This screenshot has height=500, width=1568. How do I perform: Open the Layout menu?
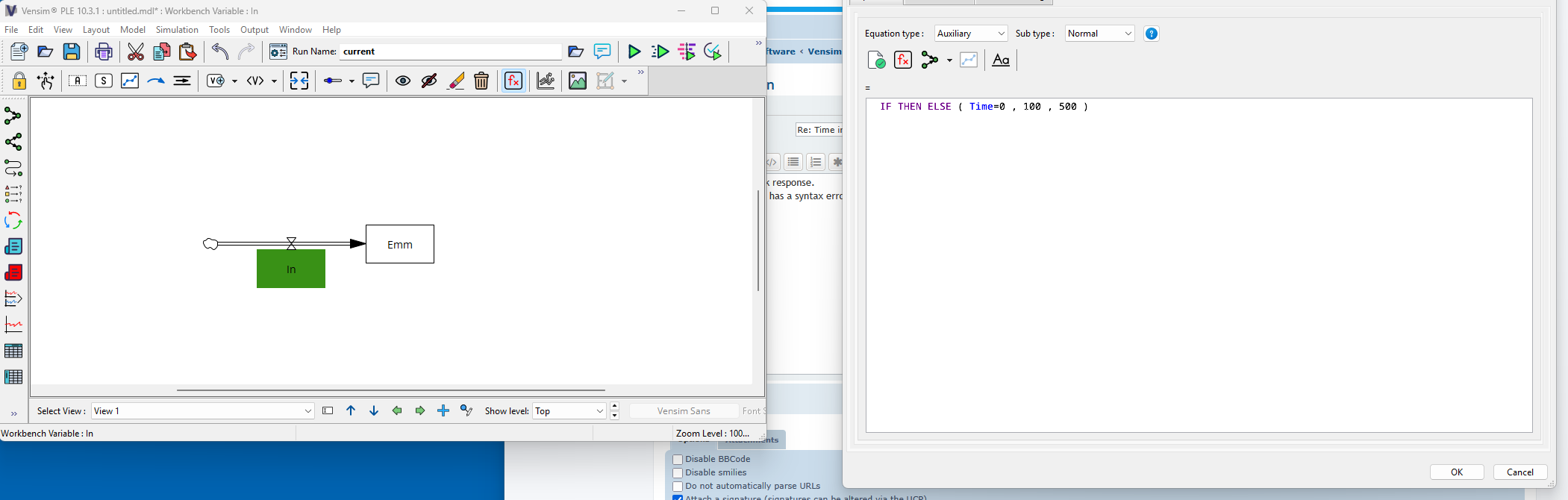click(x=96, y=30)
